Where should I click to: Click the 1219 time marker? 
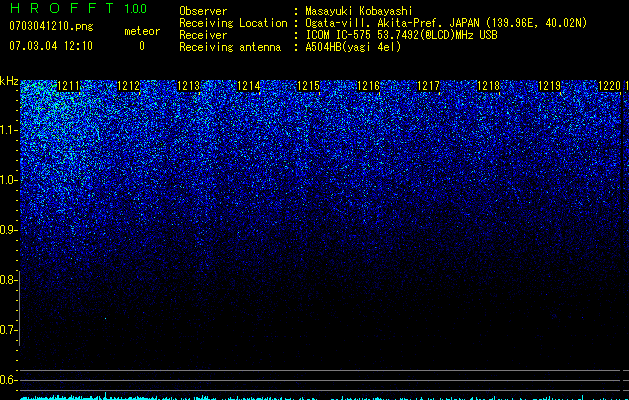coord(549,86)
